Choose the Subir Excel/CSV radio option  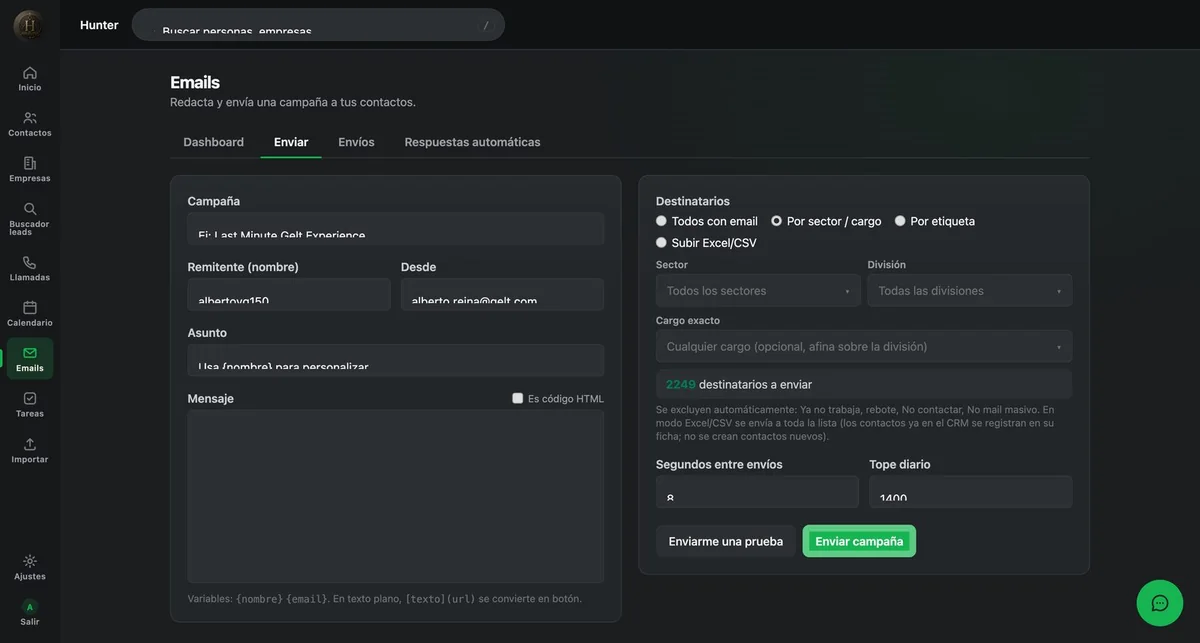tap(661, 243)
